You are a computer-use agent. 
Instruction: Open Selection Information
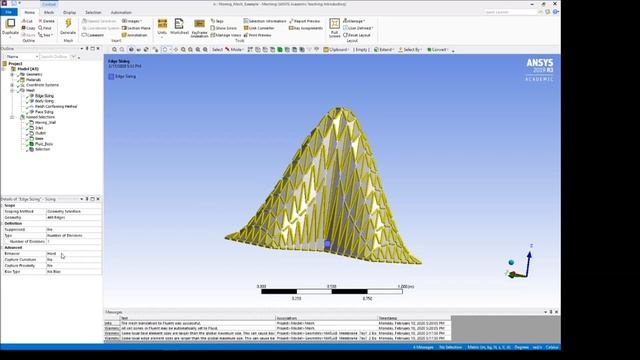(x=264, y=21)
